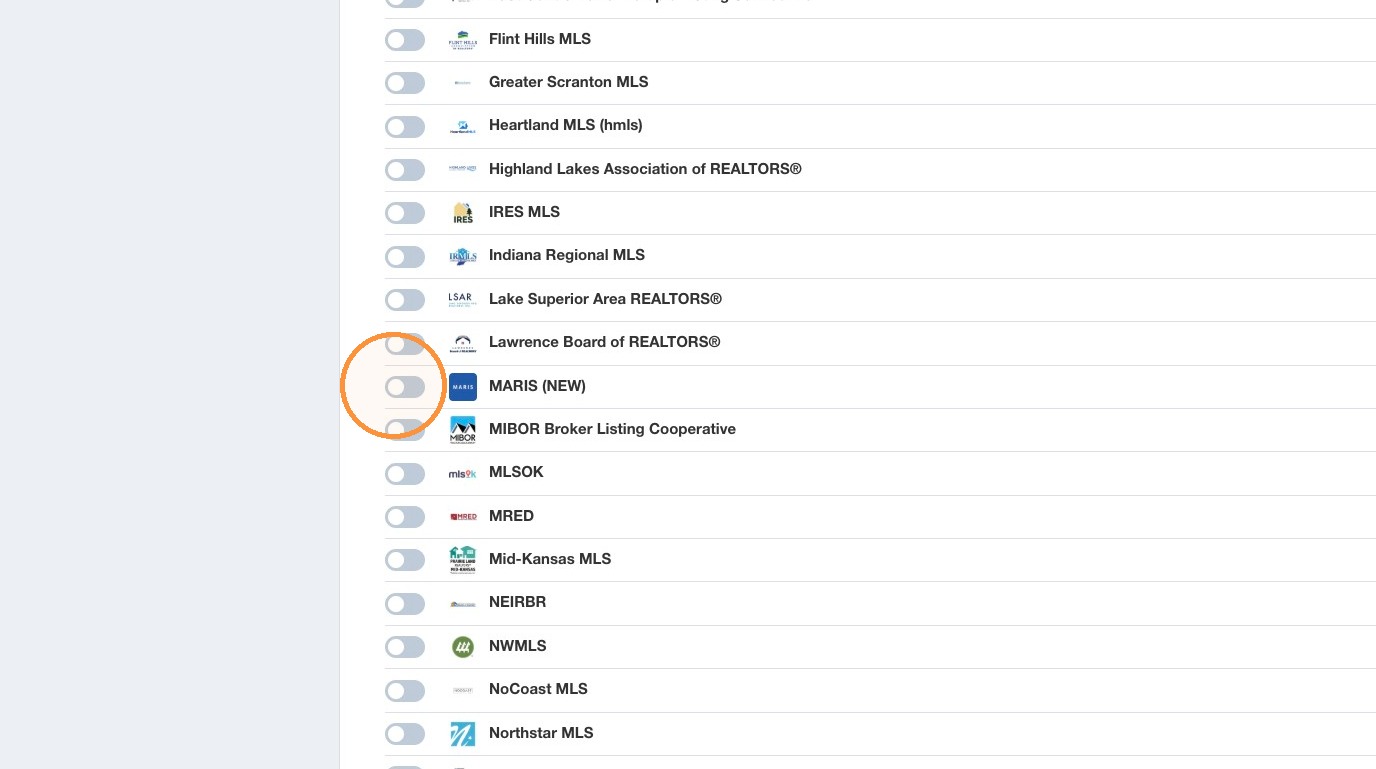Viewport: 1376px width, 769px height.
Task: Enable the NWMLS toggle
Action: (405, 647)
